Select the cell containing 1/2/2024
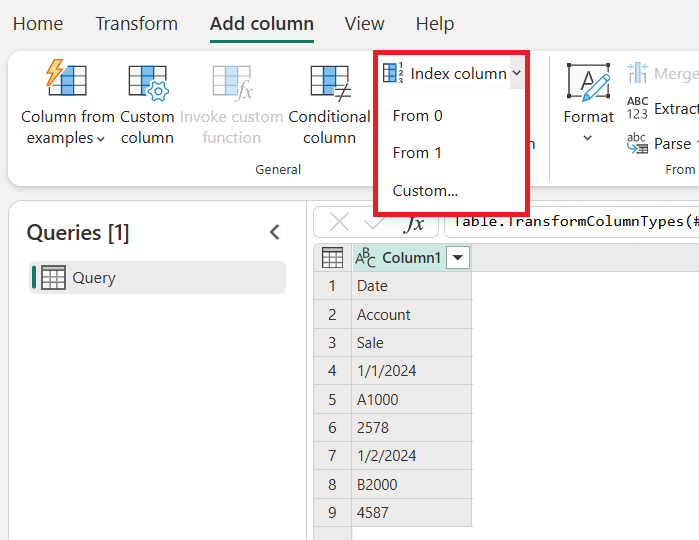The image size is (699, 540). 411,456
